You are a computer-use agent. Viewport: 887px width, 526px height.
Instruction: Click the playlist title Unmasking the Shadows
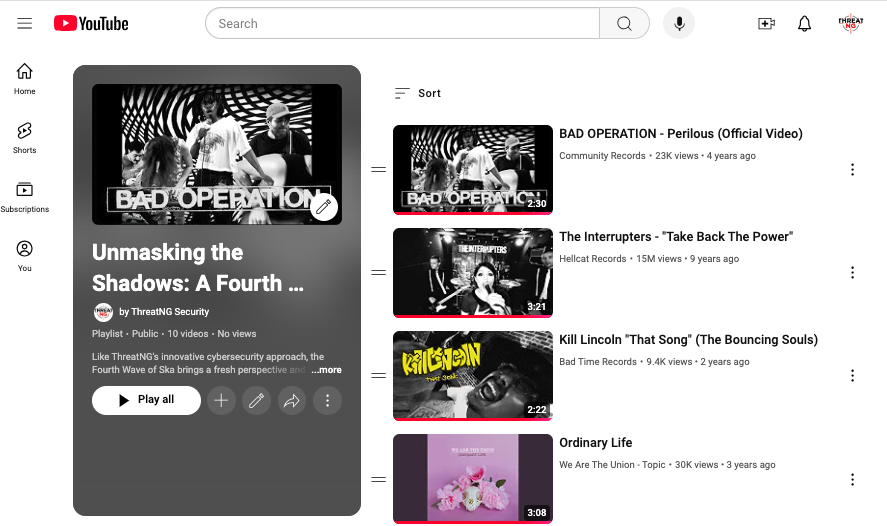pyautogui.click(x=198, y=268)
